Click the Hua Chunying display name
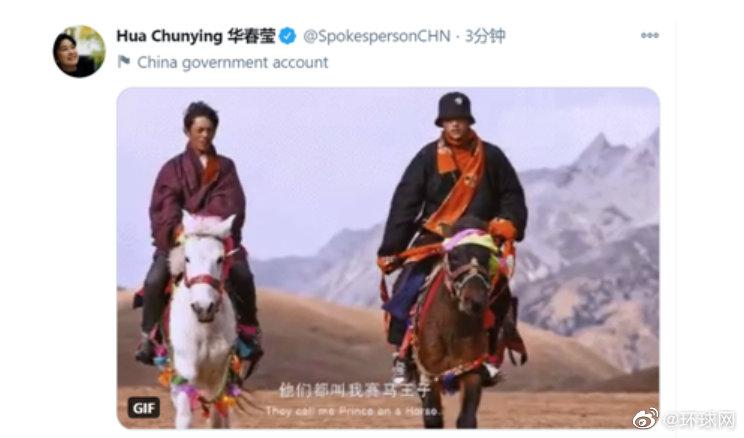This screenshot has height=438, width=744. (195, 36)
